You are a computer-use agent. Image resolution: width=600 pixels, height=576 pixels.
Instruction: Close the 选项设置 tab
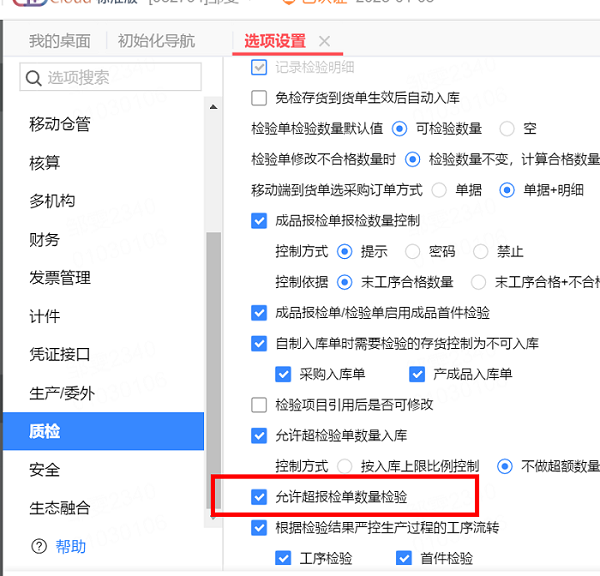point(324,41)
